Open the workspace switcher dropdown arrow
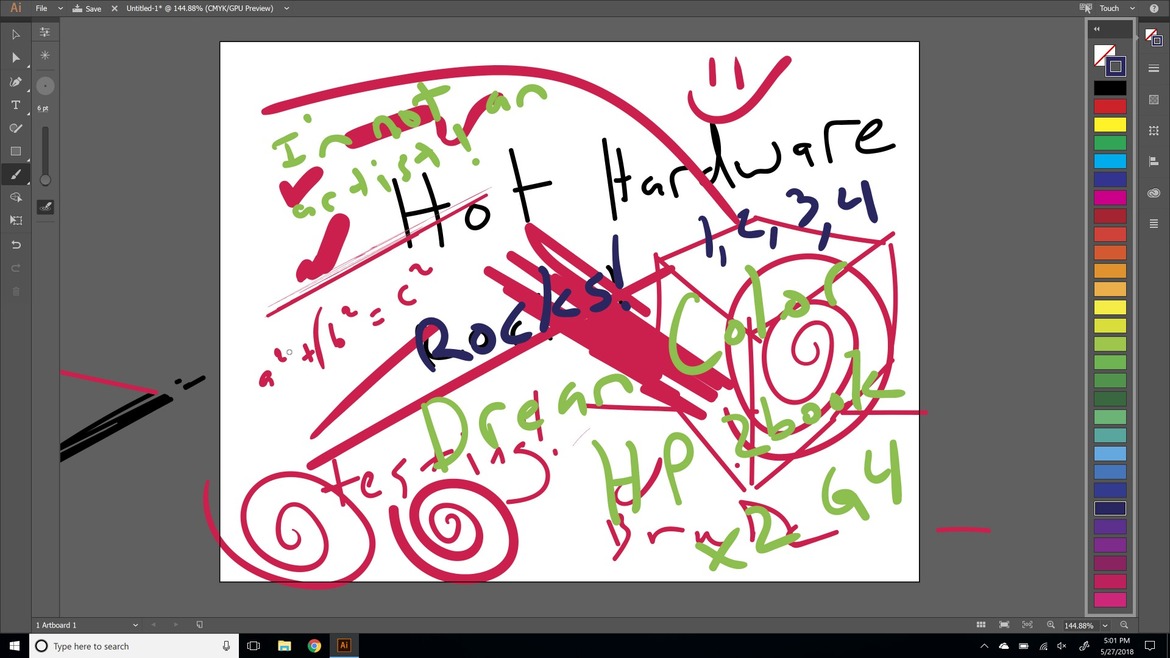The width and height of the screenshot is (1170, 658). [1132, 8]
